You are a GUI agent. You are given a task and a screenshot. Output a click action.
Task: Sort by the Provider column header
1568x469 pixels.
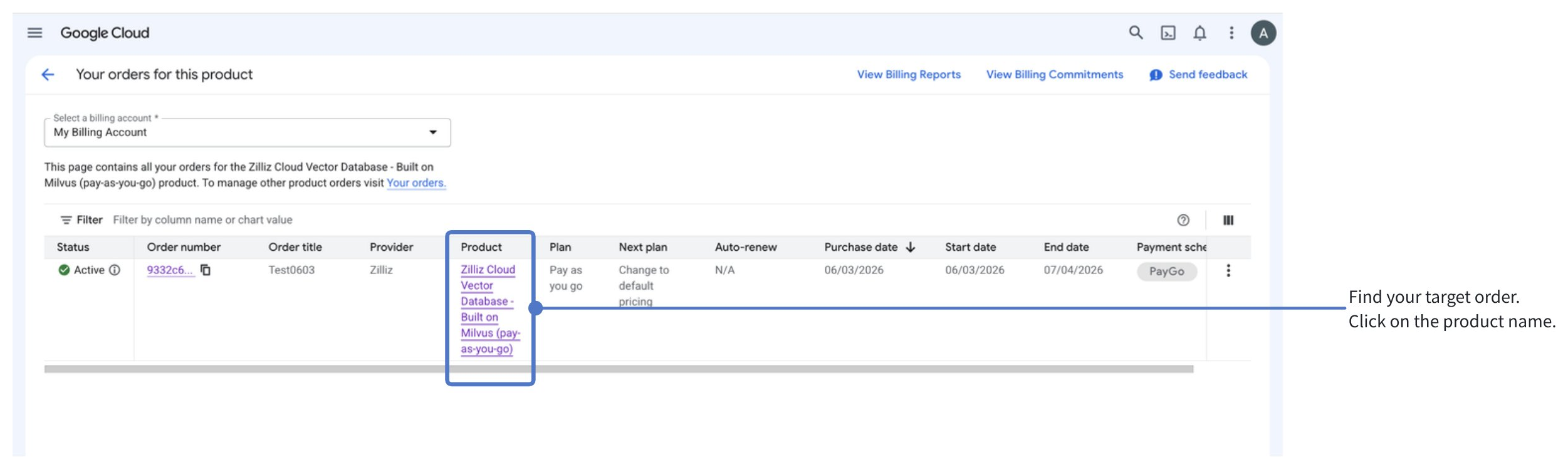pos(391,247)
